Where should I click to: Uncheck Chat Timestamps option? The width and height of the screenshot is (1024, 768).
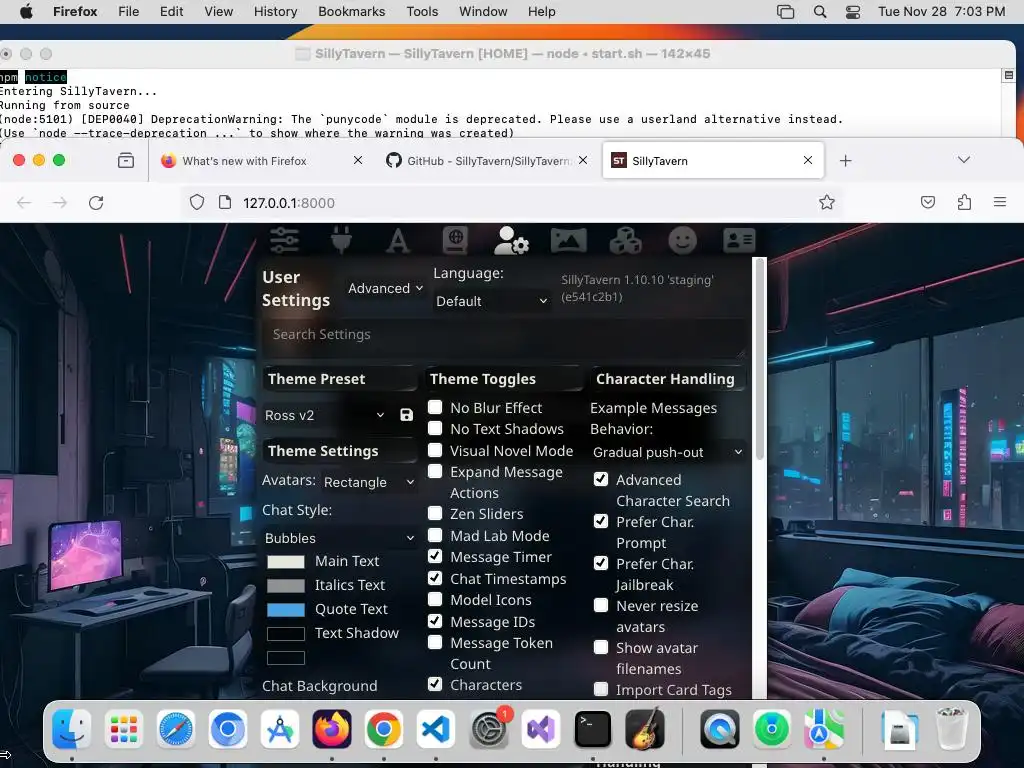pos(435,578)
